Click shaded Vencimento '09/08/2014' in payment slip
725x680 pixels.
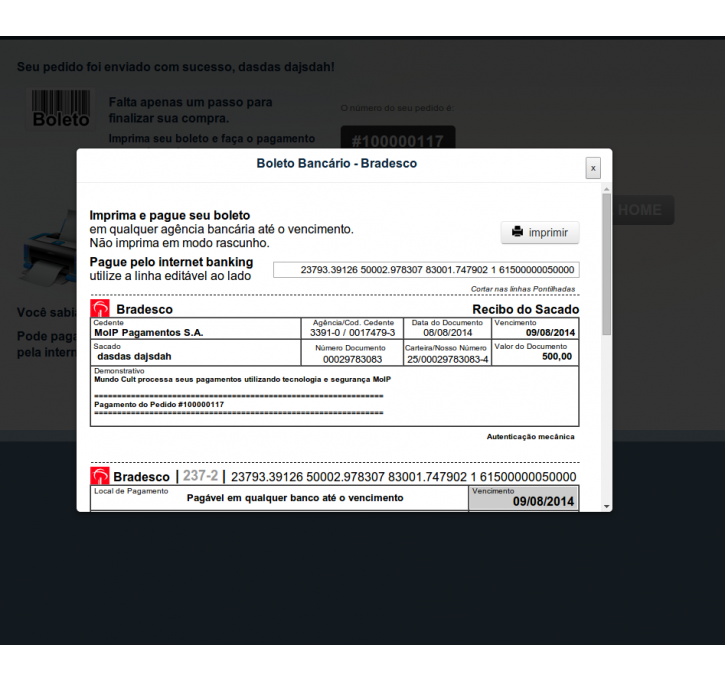(x=543, y=502)
